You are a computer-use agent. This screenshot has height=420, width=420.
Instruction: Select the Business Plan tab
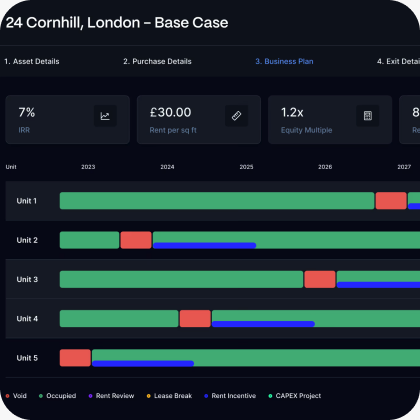284,61
